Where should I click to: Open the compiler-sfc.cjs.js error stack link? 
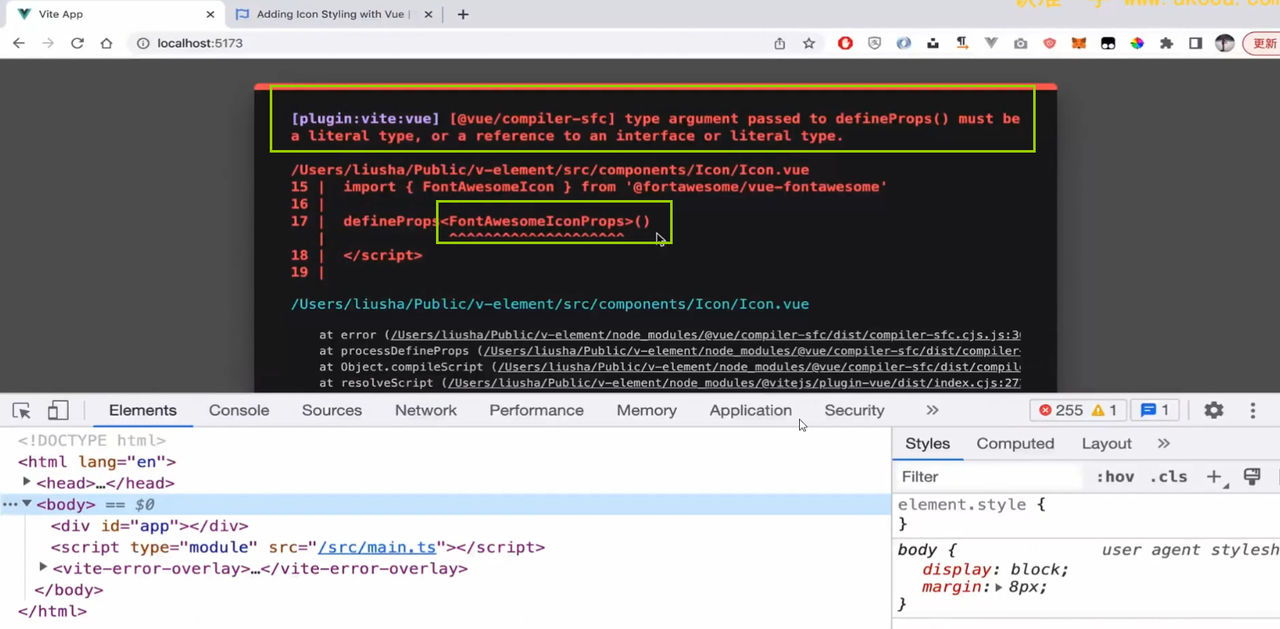pos(705,335)
